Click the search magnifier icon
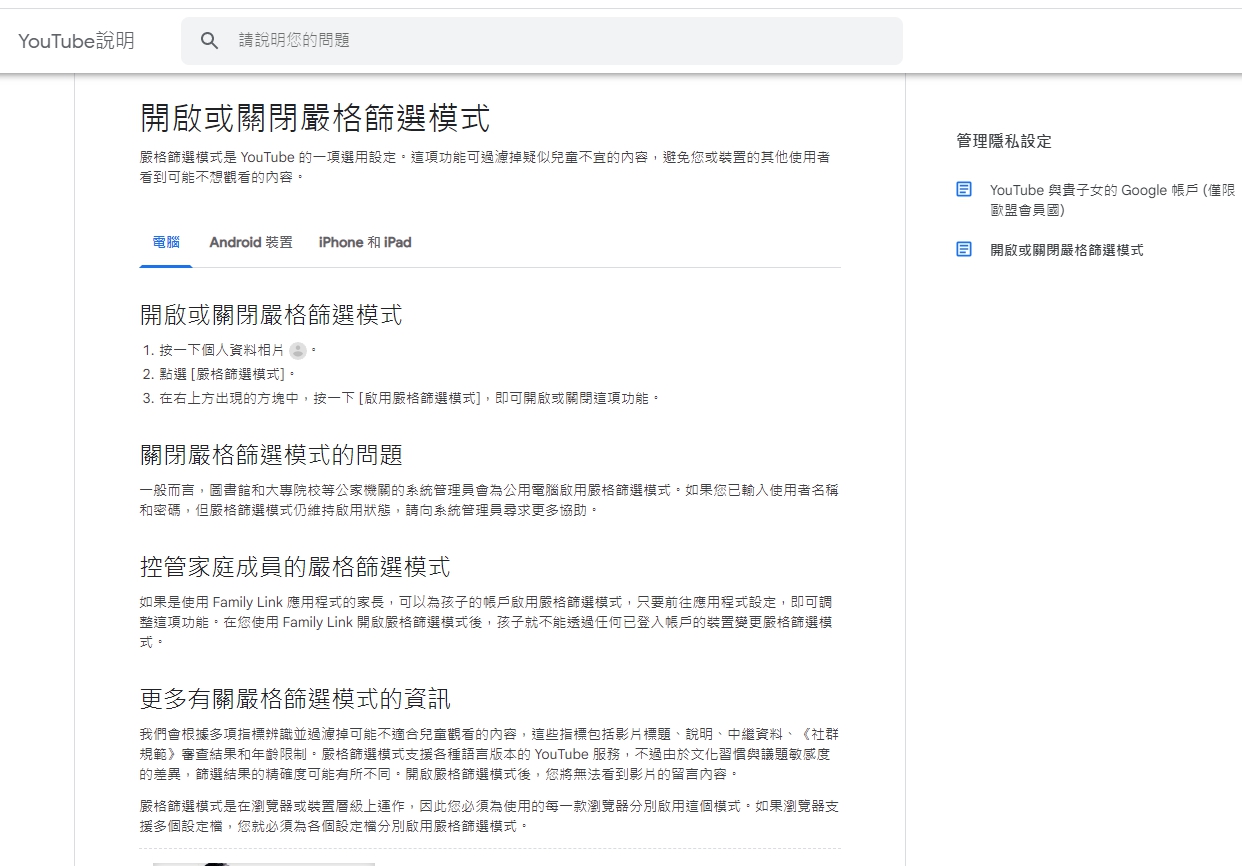This screenshot has width=1242, height=866. pyautogui.click(x=209, y=41)
